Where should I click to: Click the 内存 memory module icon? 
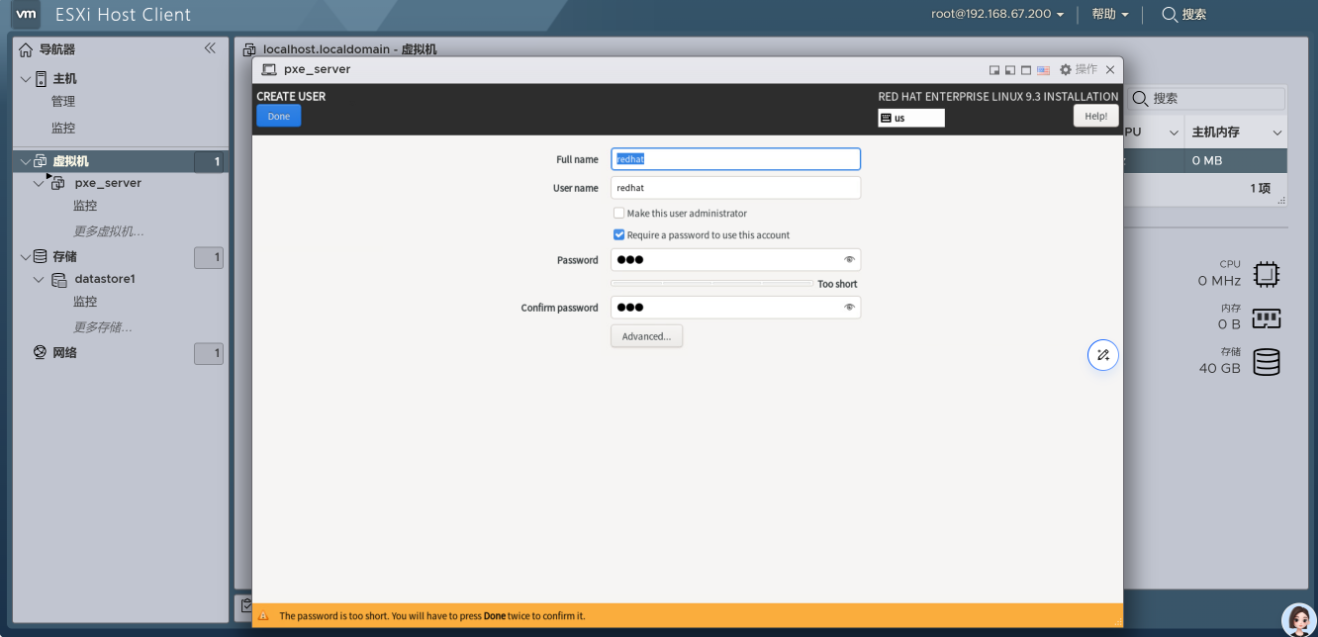1267,318
